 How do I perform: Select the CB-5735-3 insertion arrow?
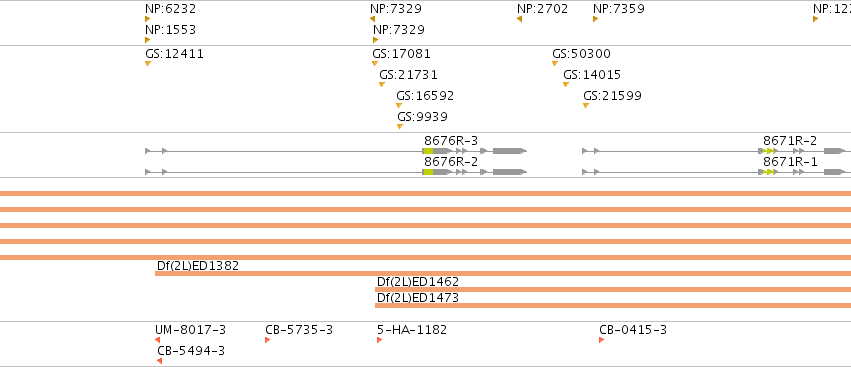click(268, 340)
